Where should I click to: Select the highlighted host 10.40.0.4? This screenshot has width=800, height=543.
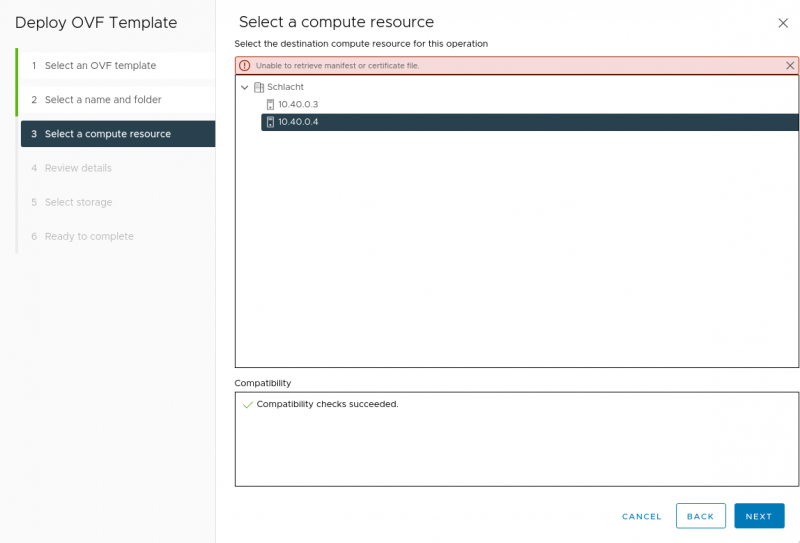(x=298, y=122)
